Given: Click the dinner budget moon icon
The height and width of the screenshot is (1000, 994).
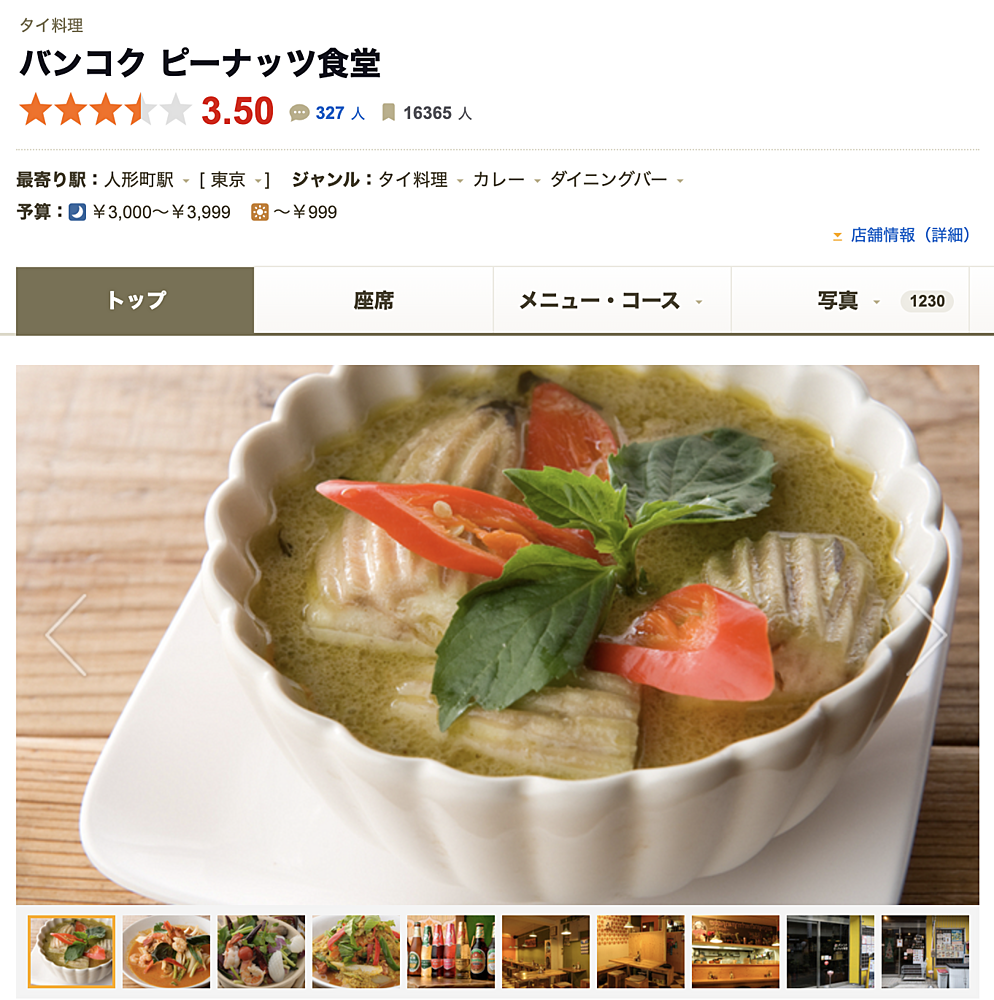Looking at the screenshot, I should [77, 212].
